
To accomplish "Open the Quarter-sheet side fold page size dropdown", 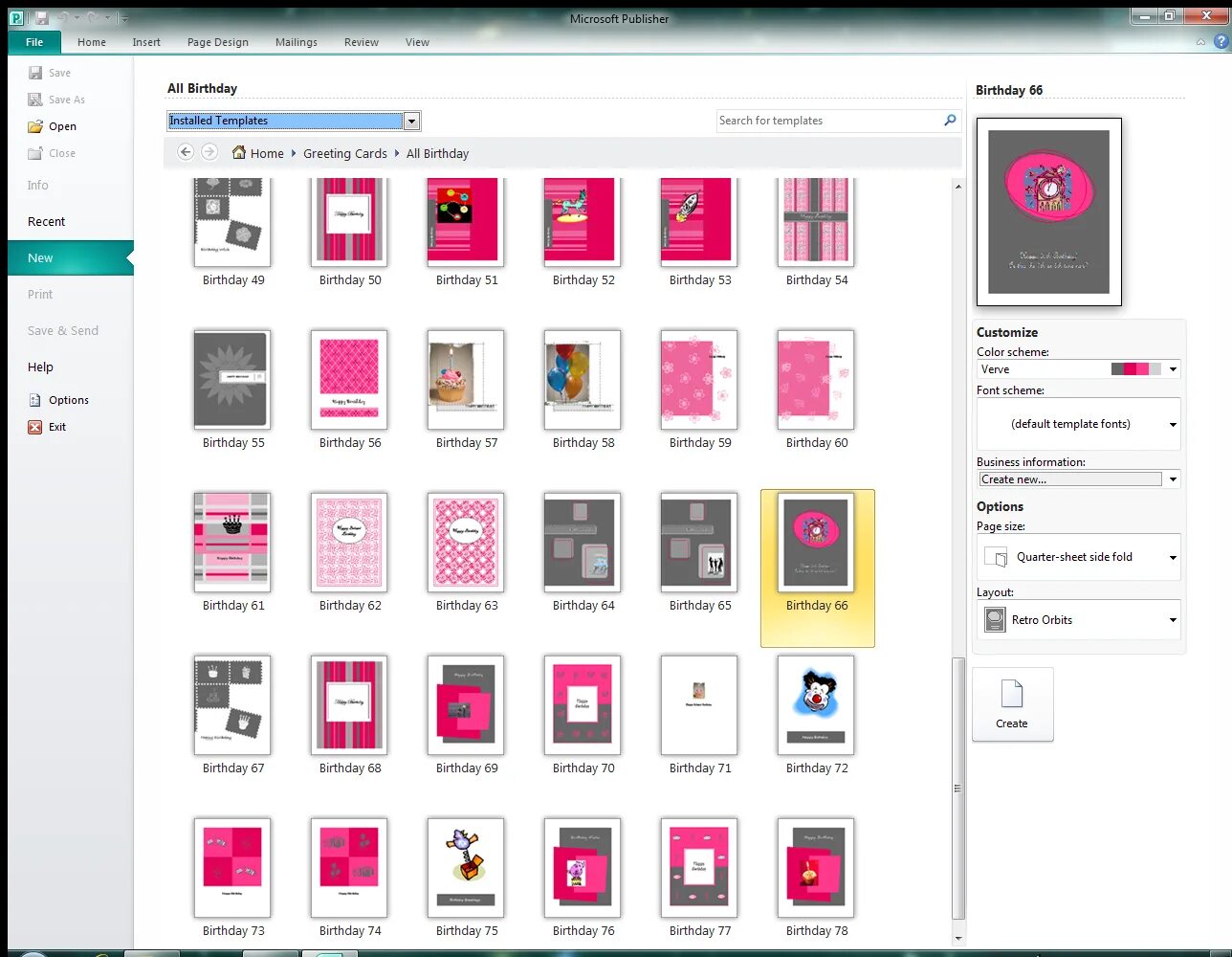I will click(x=1171, y=557).
